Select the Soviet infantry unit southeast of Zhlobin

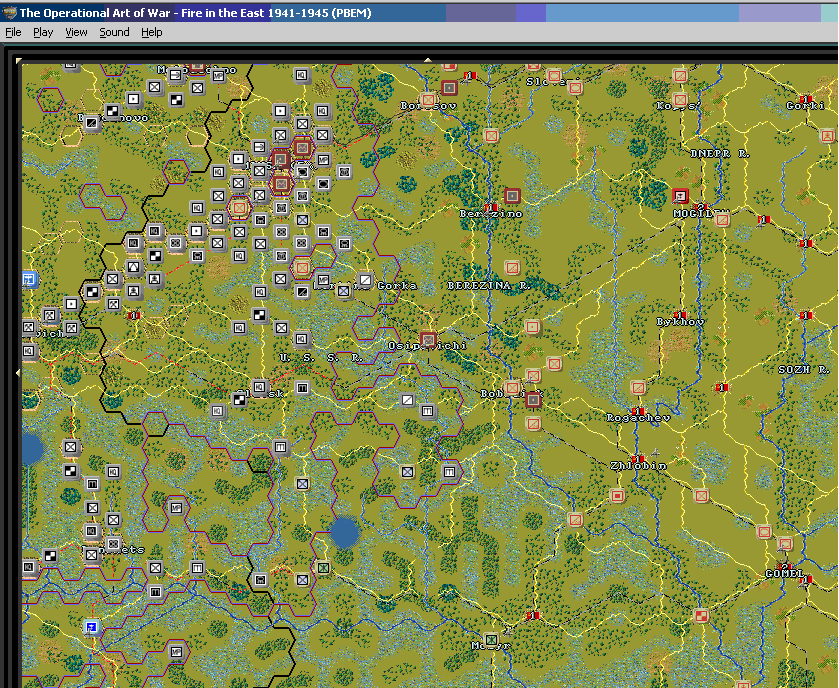tap(701, 496)
